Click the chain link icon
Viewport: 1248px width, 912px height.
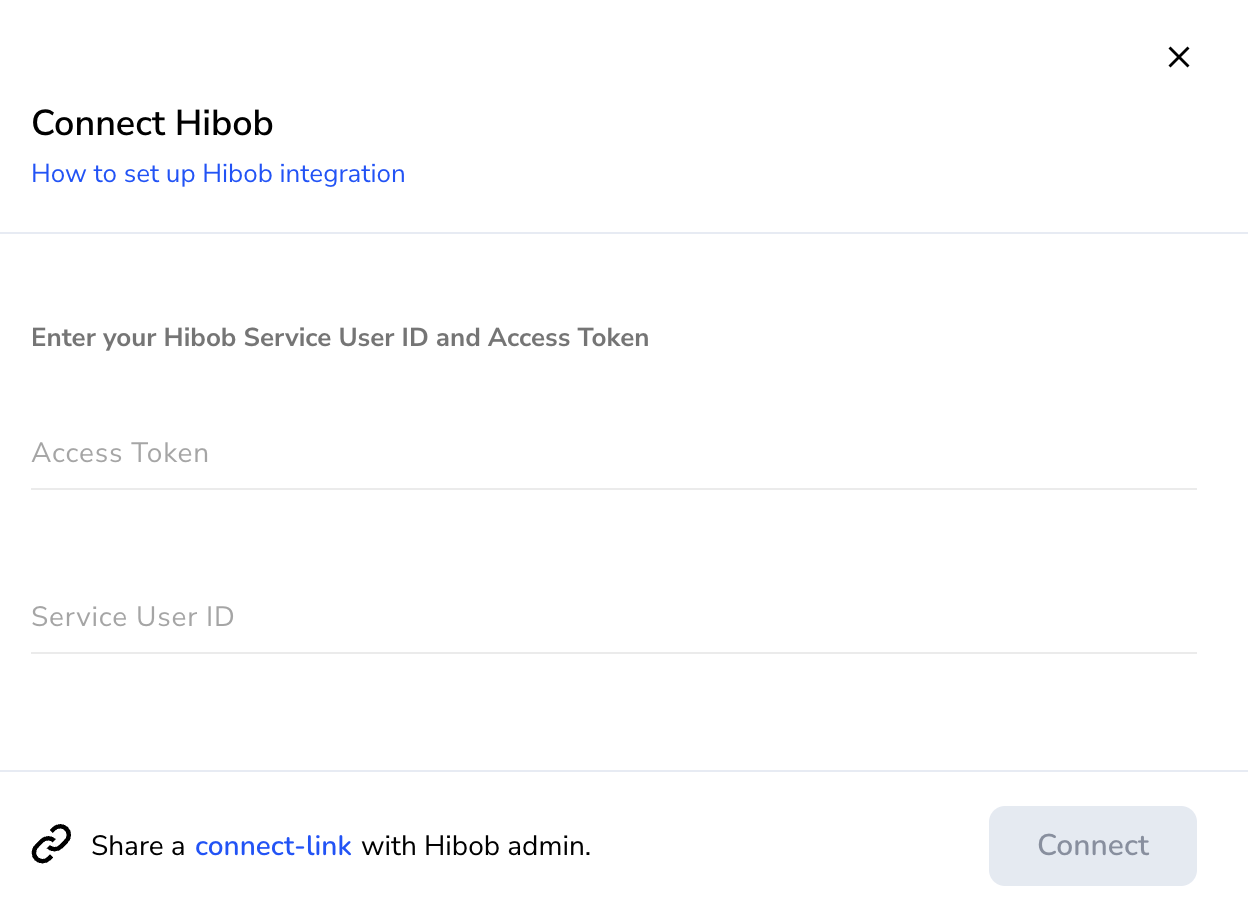51,845
